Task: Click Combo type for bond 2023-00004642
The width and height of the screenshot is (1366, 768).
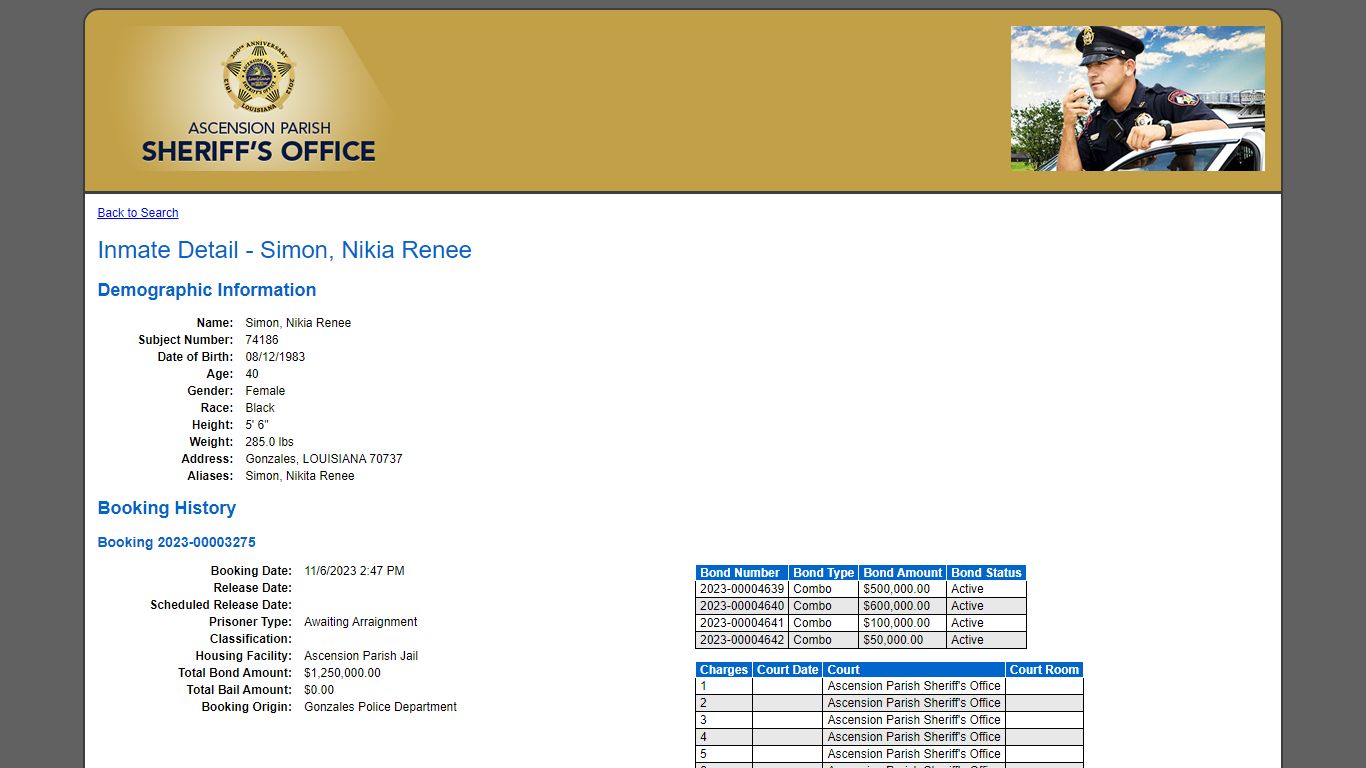Action: [824, 640]
